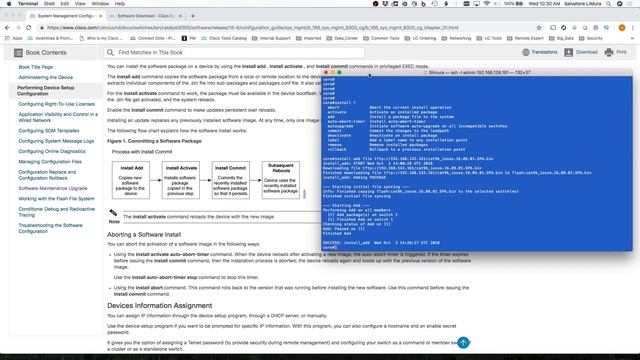Close the System Management Configuration tab
640x360 pixels.
pyautogui.click(x=100, y=16)
